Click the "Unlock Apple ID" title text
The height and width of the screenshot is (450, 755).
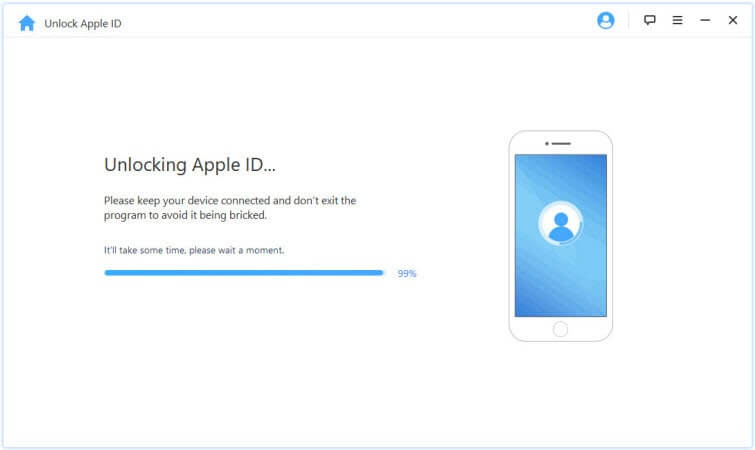pyautogui.click(x=83, y=24)
